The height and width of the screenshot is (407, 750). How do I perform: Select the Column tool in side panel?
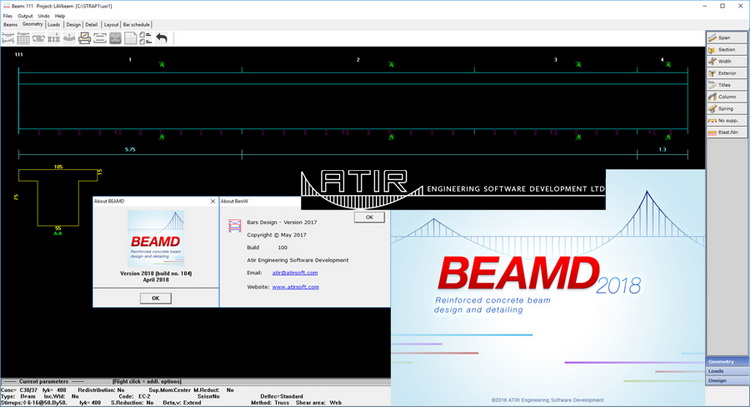pyautogui.click(x=726, y=97)
